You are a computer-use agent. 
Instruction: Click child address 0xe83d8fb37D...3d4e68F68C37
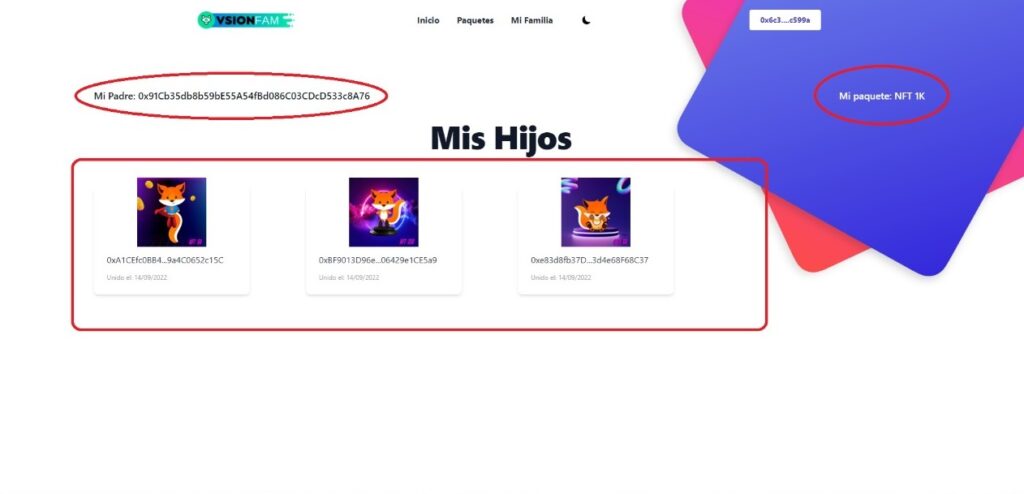[x=590, y=260]
